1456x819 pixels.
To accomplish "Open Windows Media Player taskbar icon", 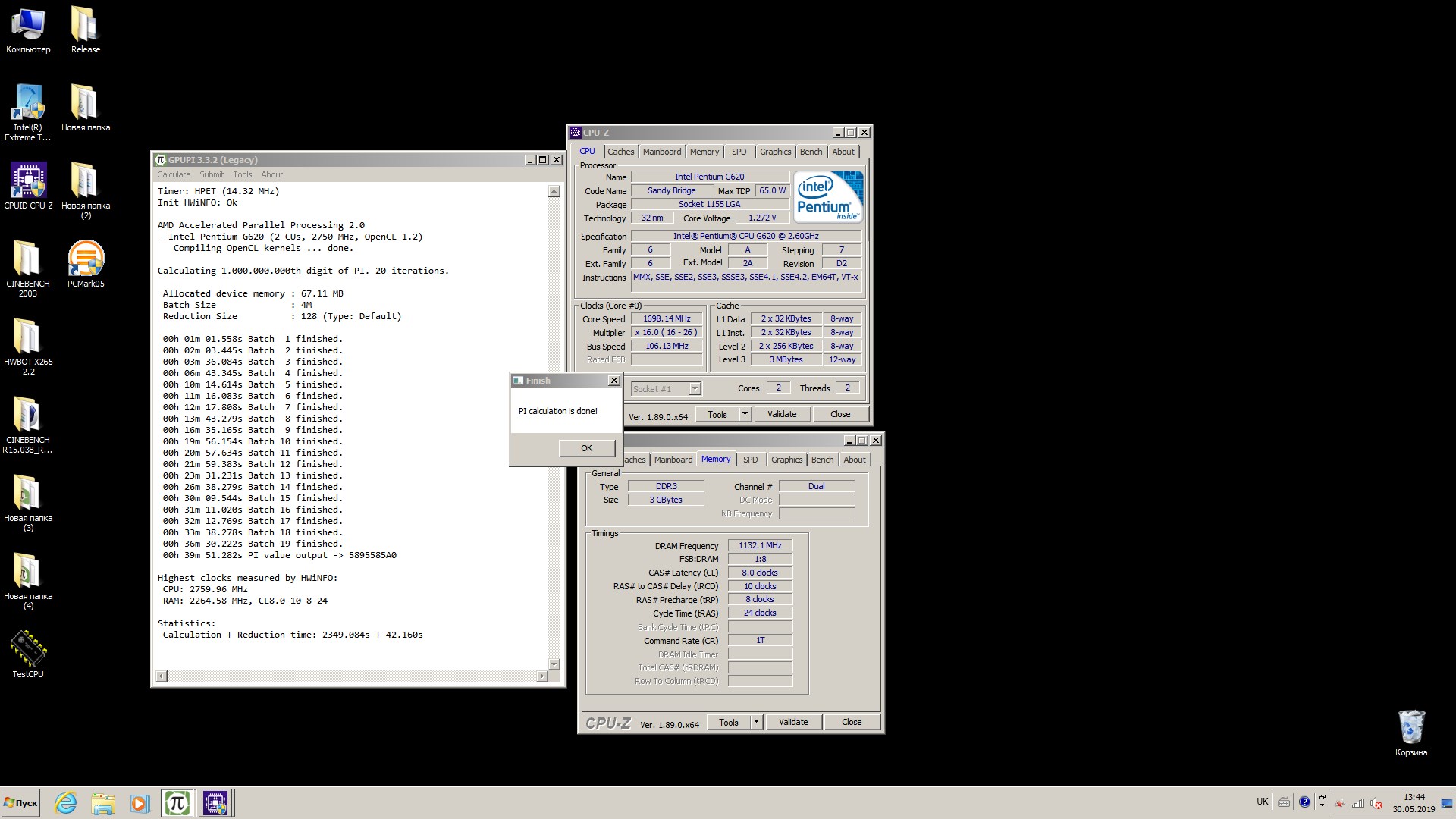I will 139,803.
